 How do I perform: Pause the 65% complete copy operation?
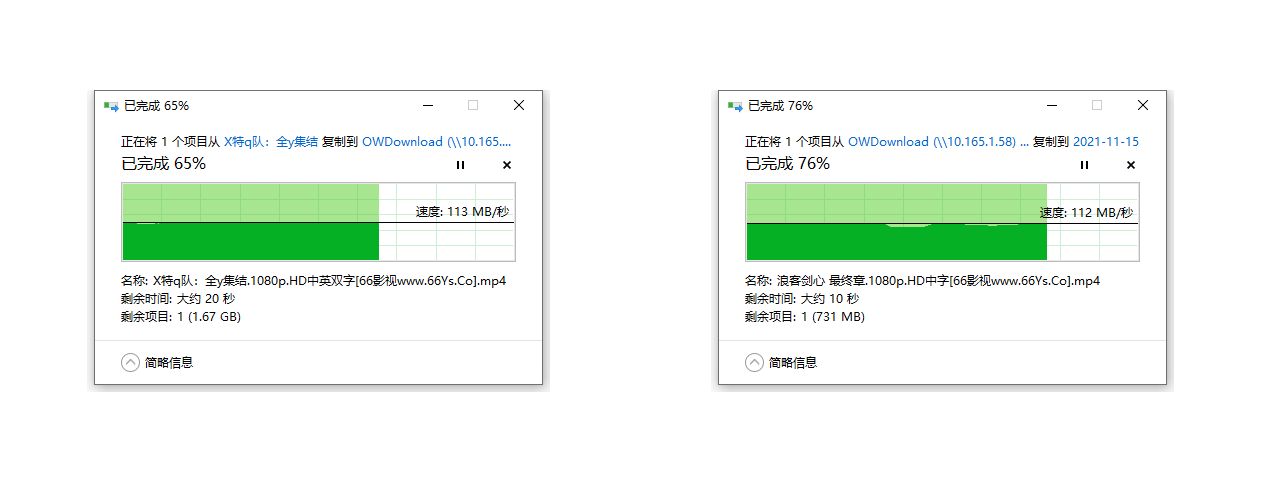coord(460,165)
